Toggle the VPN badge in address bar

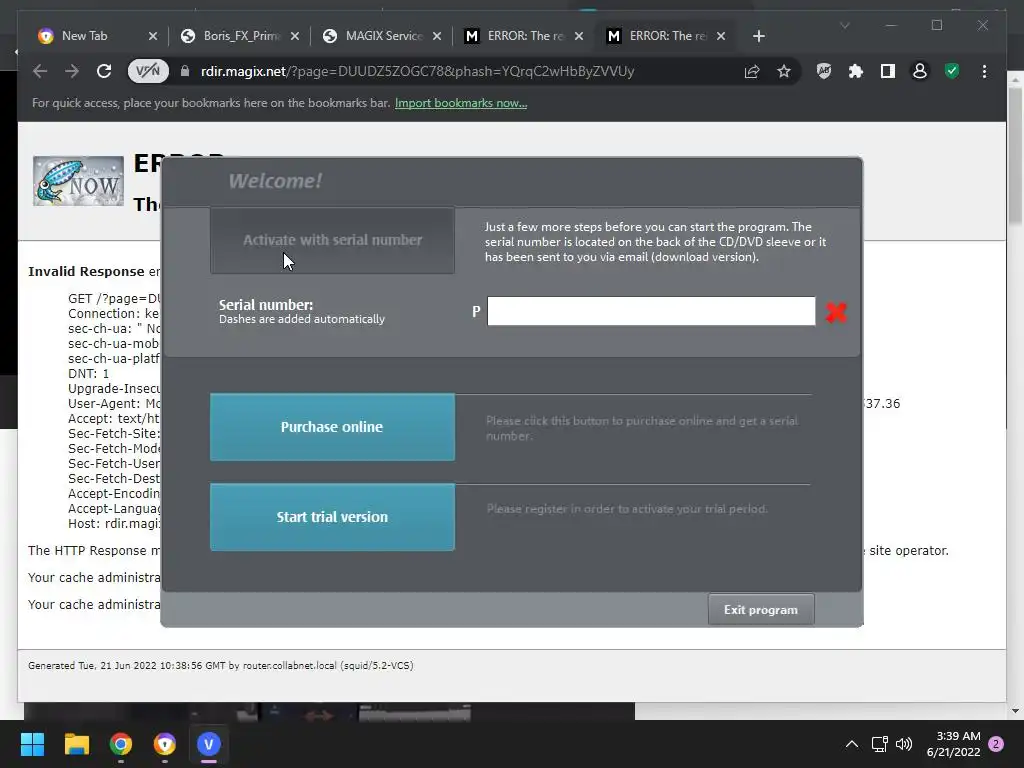148,71
